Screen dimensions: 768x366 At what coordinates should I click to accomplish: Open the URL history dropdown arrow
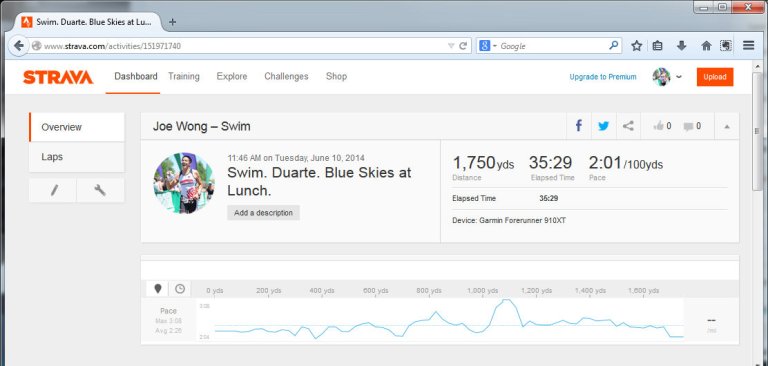451,46
